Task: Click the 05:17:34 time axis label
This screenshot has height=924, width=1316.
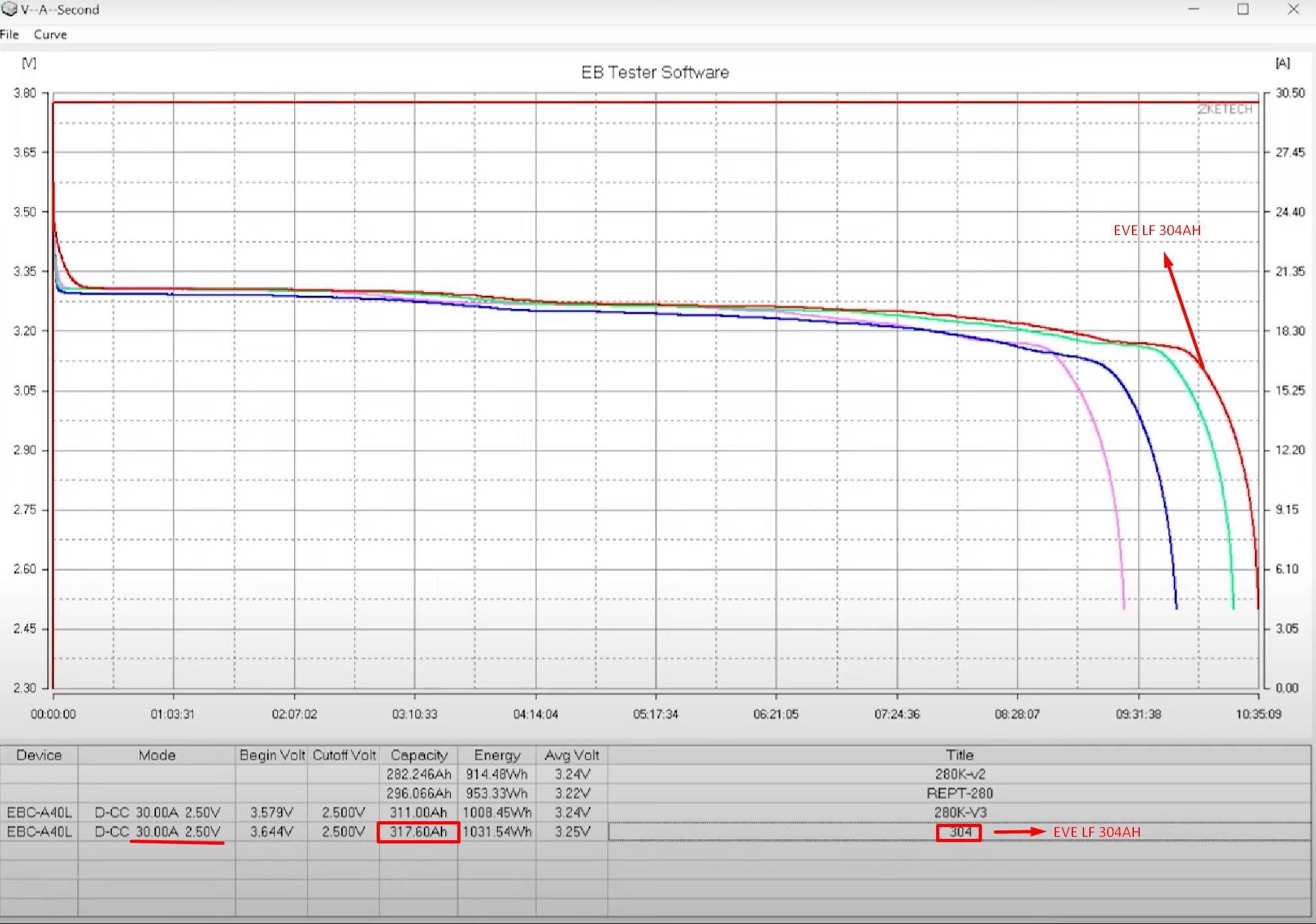Action: click(656, 714)
